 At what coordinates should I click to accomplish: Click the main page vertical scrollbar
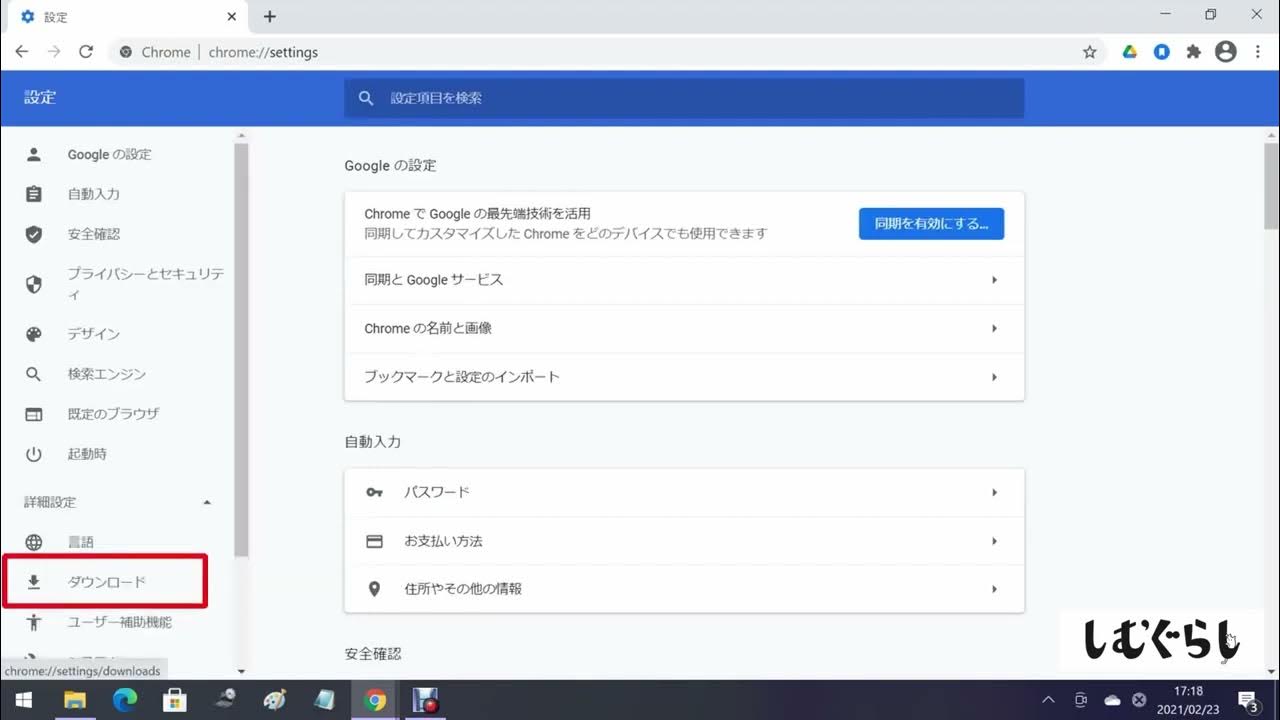pos(1271,186)
